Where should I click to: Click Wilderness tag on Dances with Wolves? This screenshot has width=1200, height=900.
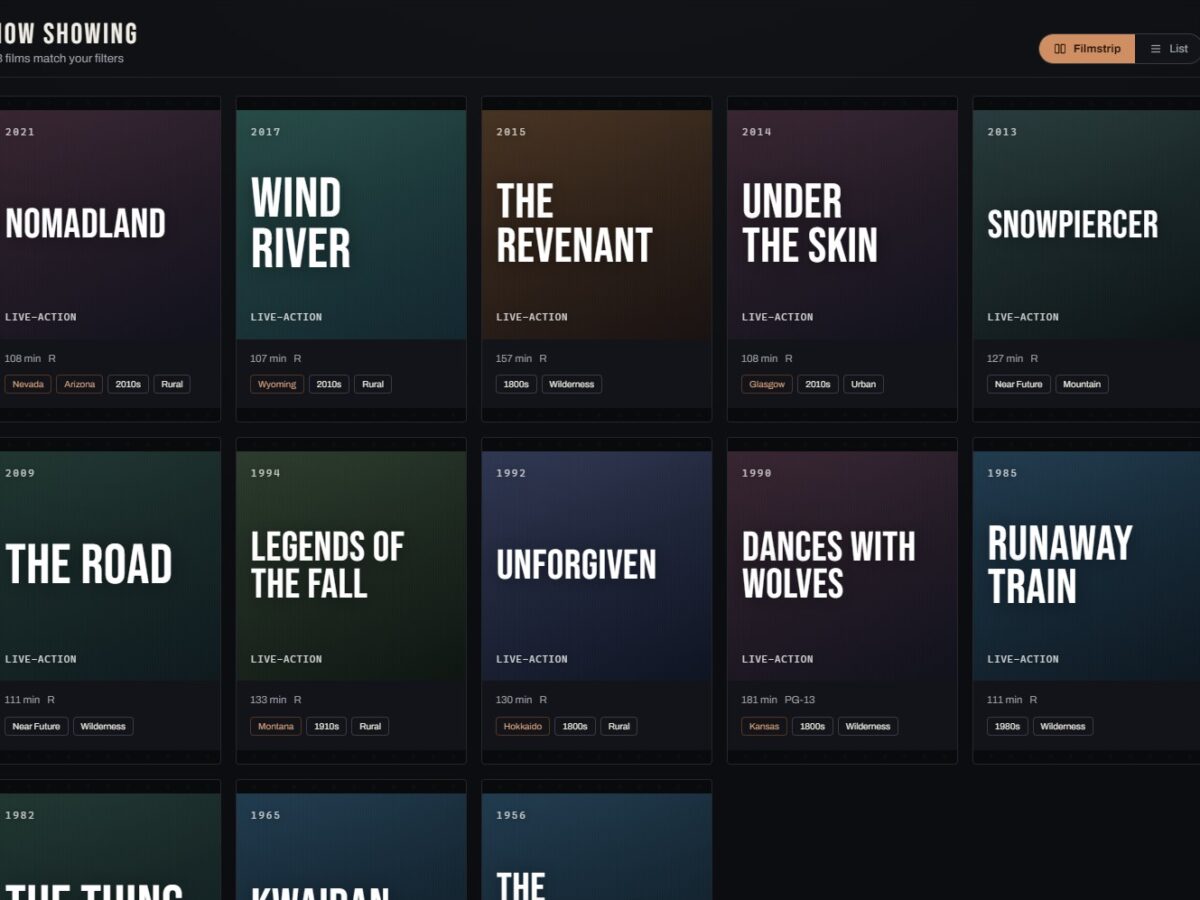point(868,726)
